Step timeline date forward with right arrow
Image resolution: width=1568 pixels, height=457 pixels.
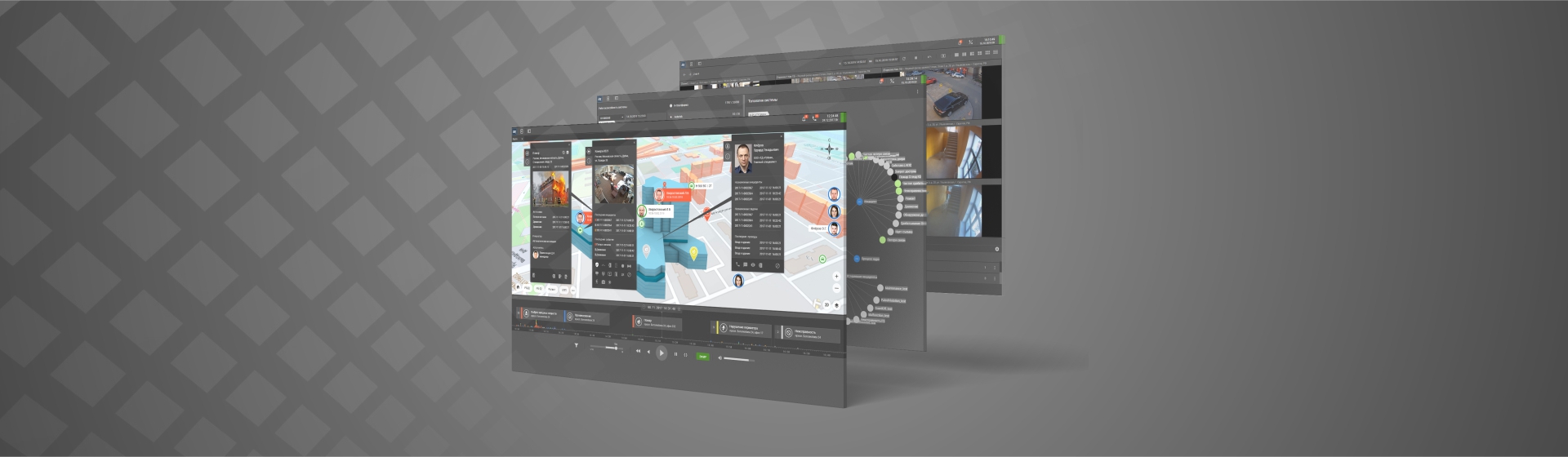[679, 308]
